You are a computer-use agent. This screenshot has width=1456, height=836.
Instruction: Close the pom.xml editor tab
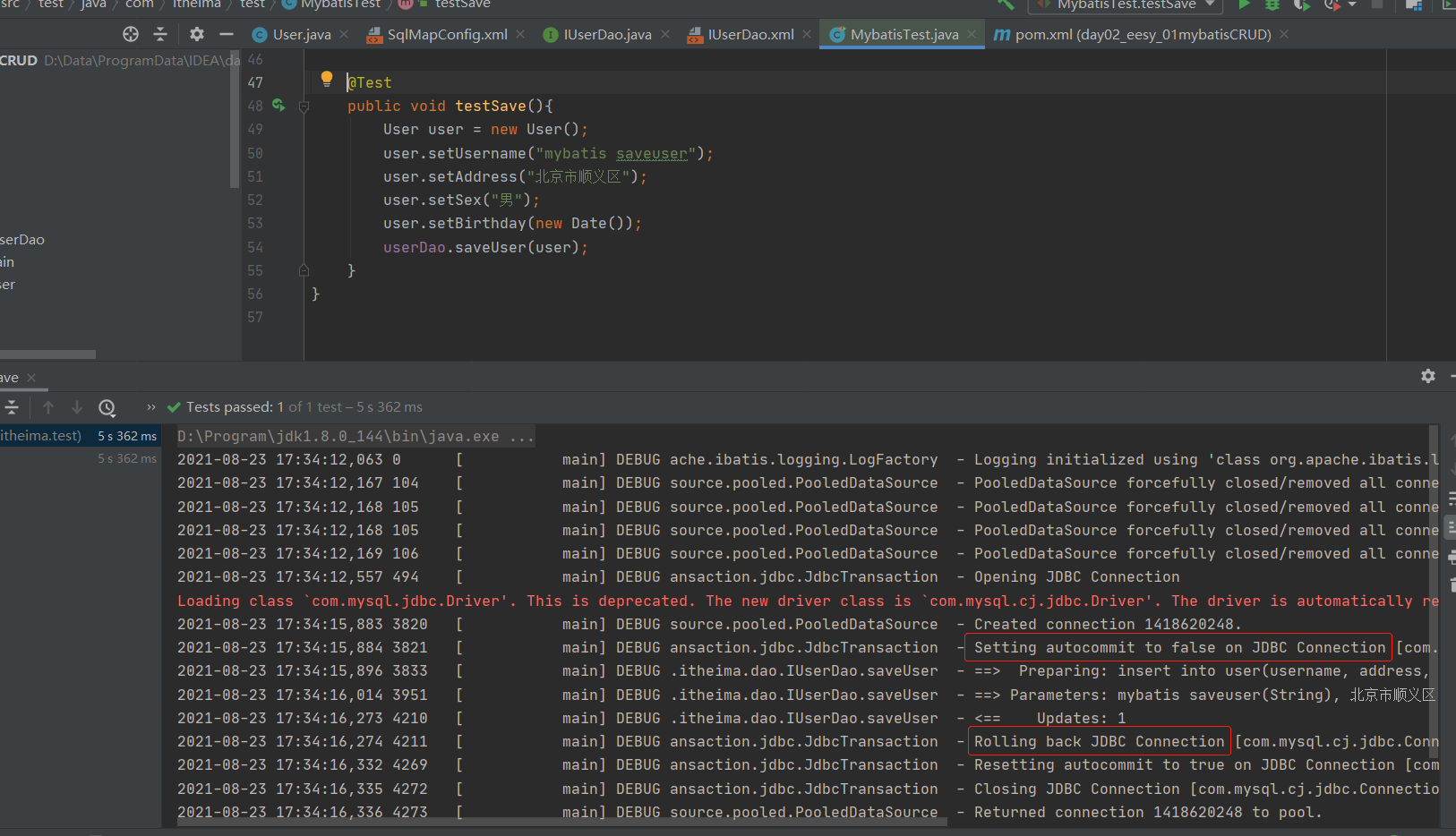1284,34
